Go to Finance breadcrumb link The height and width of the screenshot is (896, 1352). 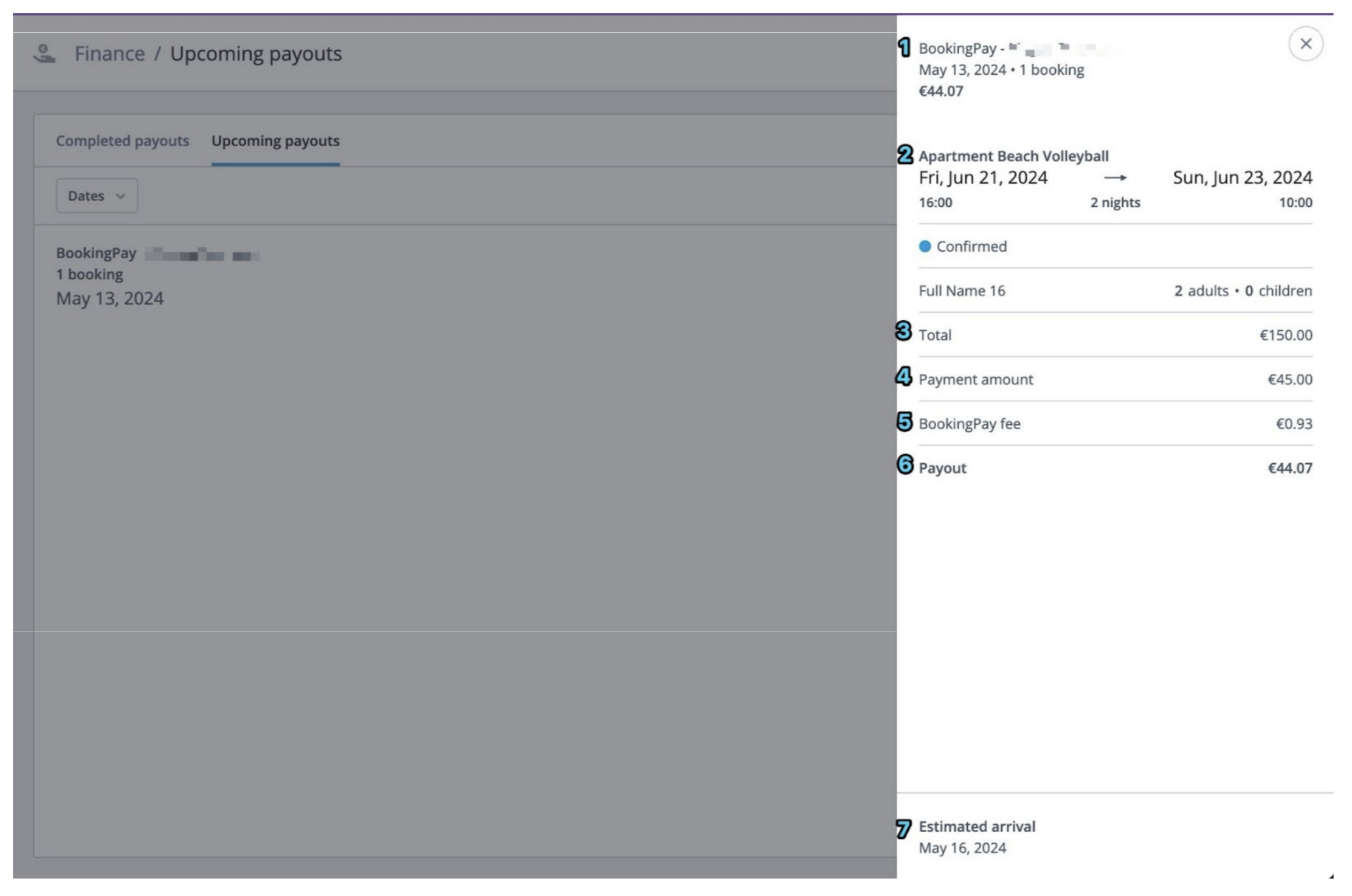tap(109, 53)
